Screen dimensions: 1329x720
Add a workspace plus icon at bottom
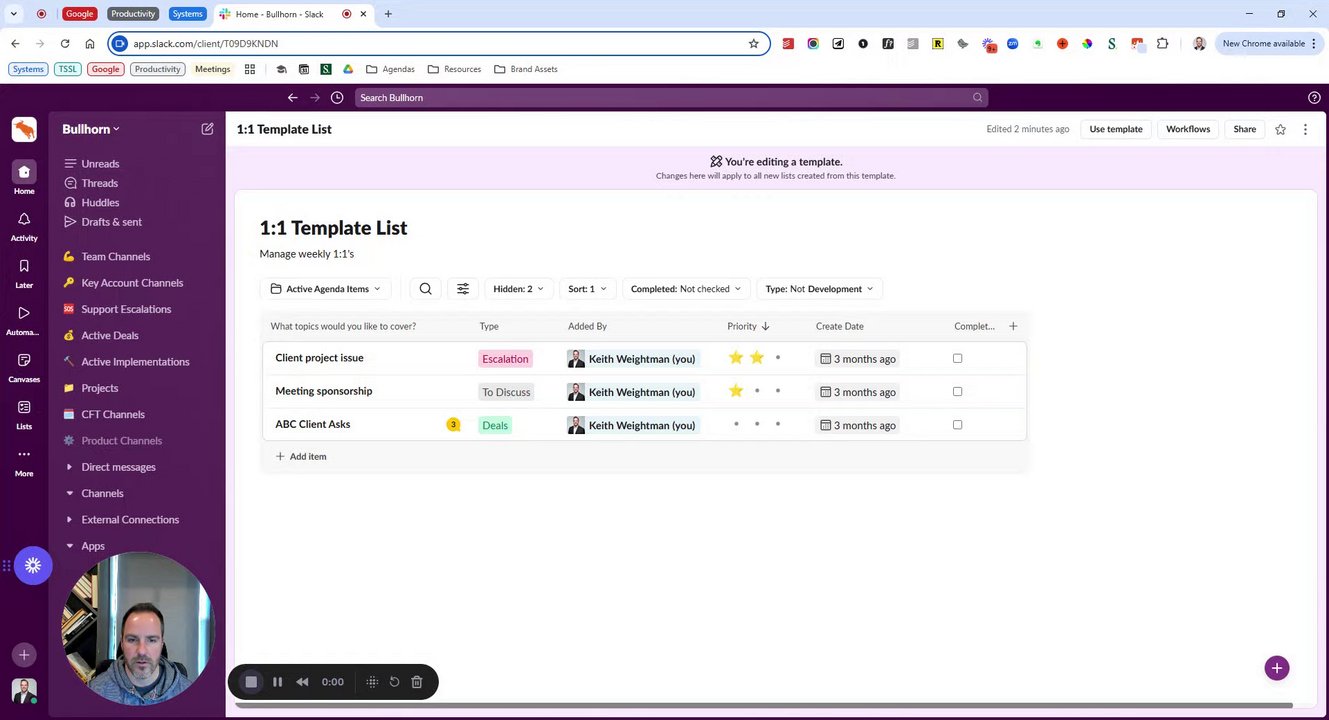pyautogui.click(x=24, y=655)
